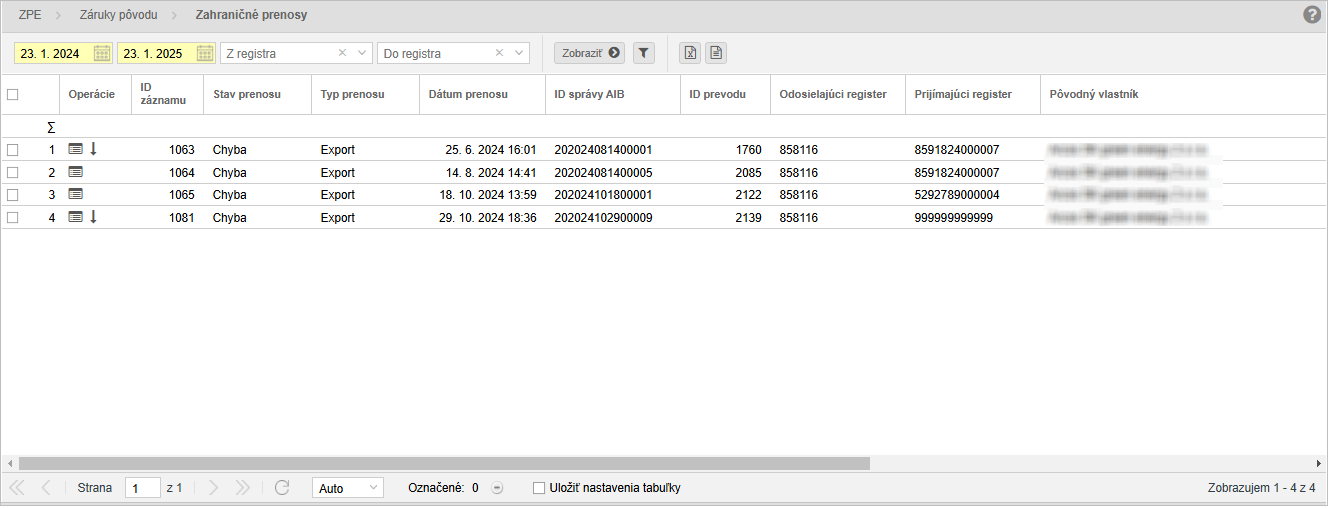Click scroll left arrow on horizontal scrollbar
The height and width of the screenshot is (509, 1328).
click(x=8, y=464)
